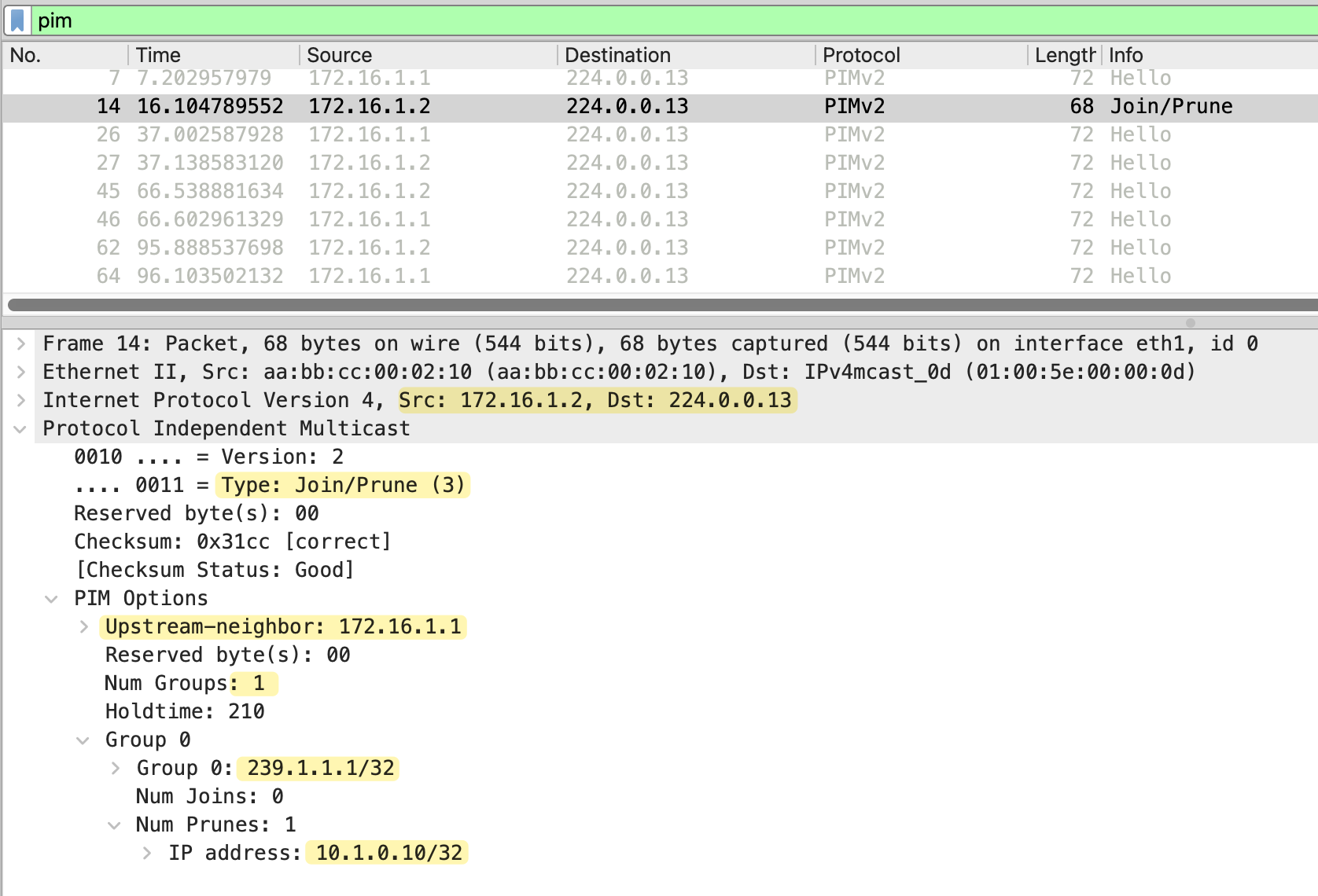Expand Internet Protocol Version 4 details
Screen dimensions: 1318x896
pyautogui.click(x=21, y=400)
